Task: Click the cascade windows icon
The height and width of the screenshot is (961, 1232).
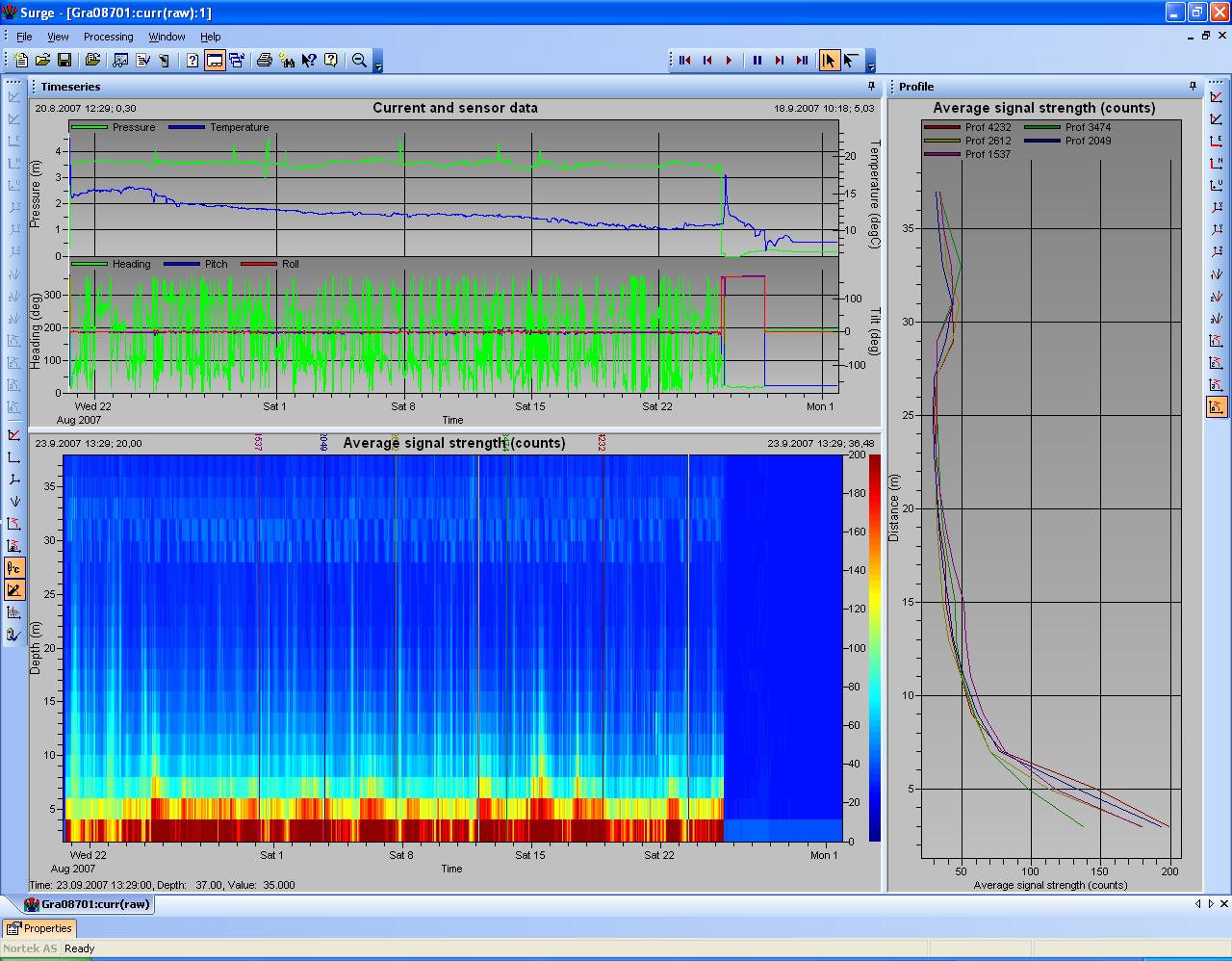Action: [237, 61]
